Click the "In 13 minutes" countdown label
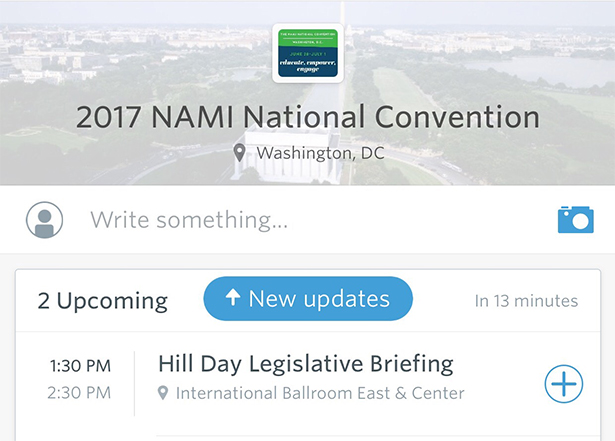This screenshot has width=615, height=441. [526, 300]
